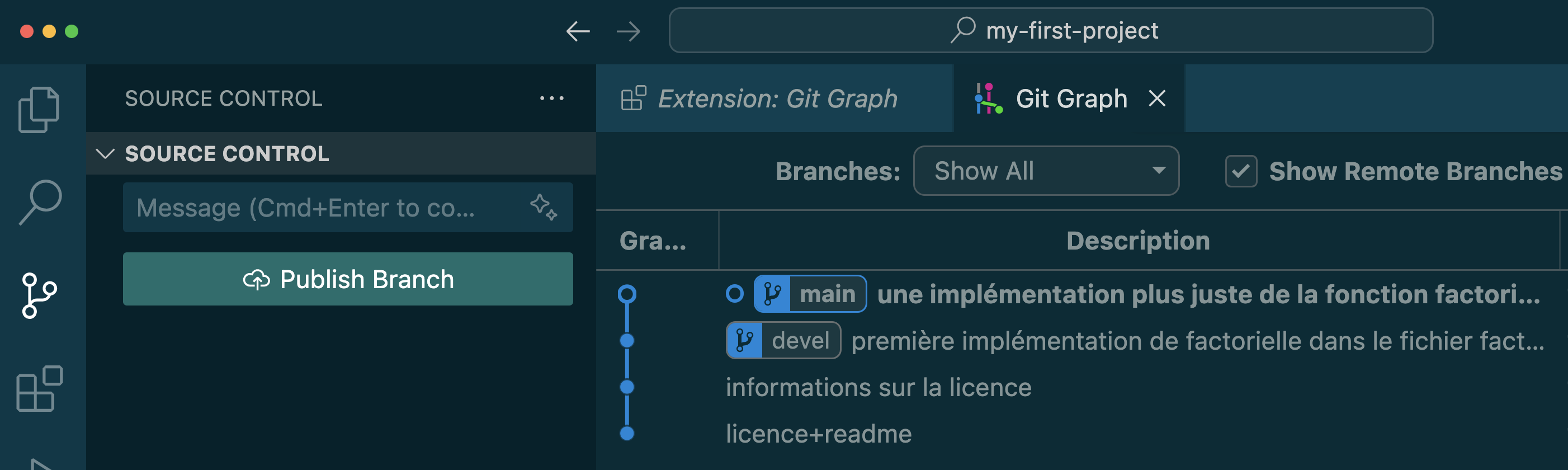This screenshot has width=1568, height=470.
Task: Open the Branches Show All dropdown
Action: pyautogui.click(x=1046, y=172)
